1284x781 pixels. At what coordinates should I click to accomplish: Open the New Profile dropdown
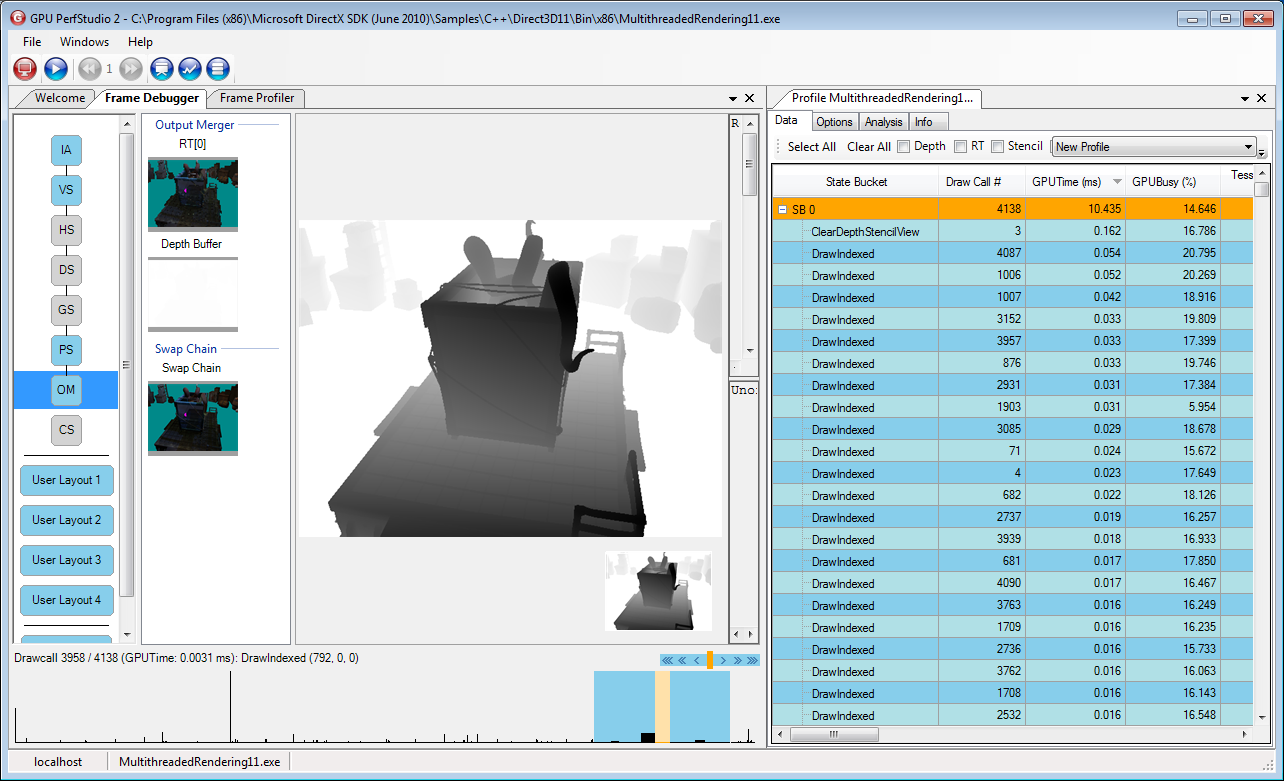pyautogui.click(x=1248, y=147)
